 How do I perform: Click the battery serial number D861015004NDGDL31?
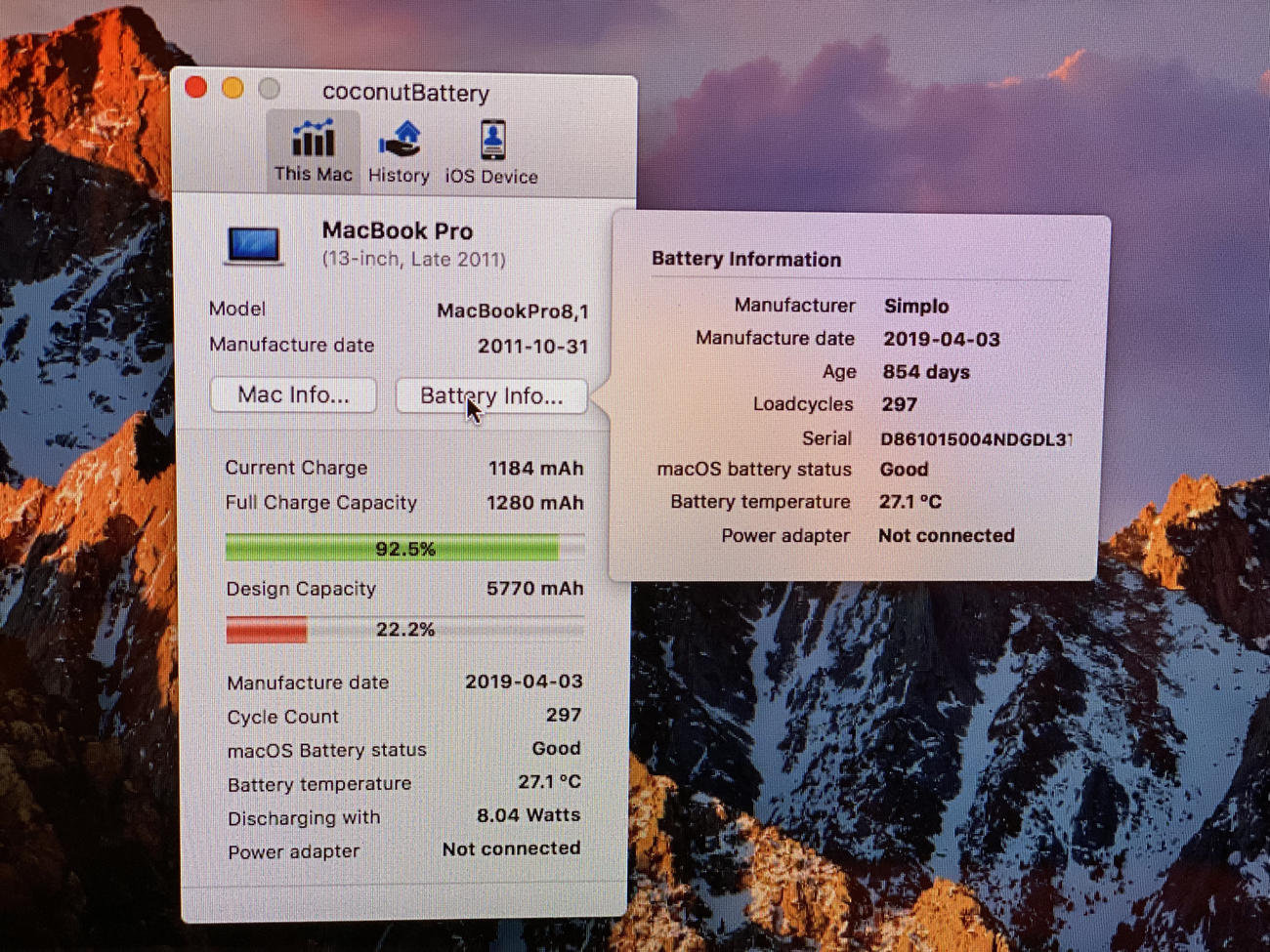(976, 439)
